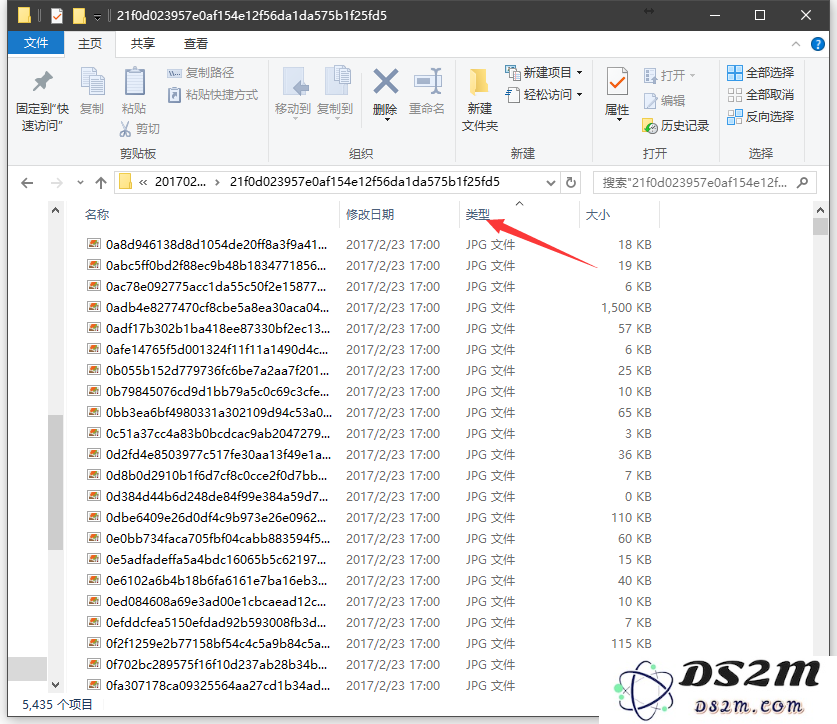Click the 201702... breadcrumb folder

click(x=180, y=182)
